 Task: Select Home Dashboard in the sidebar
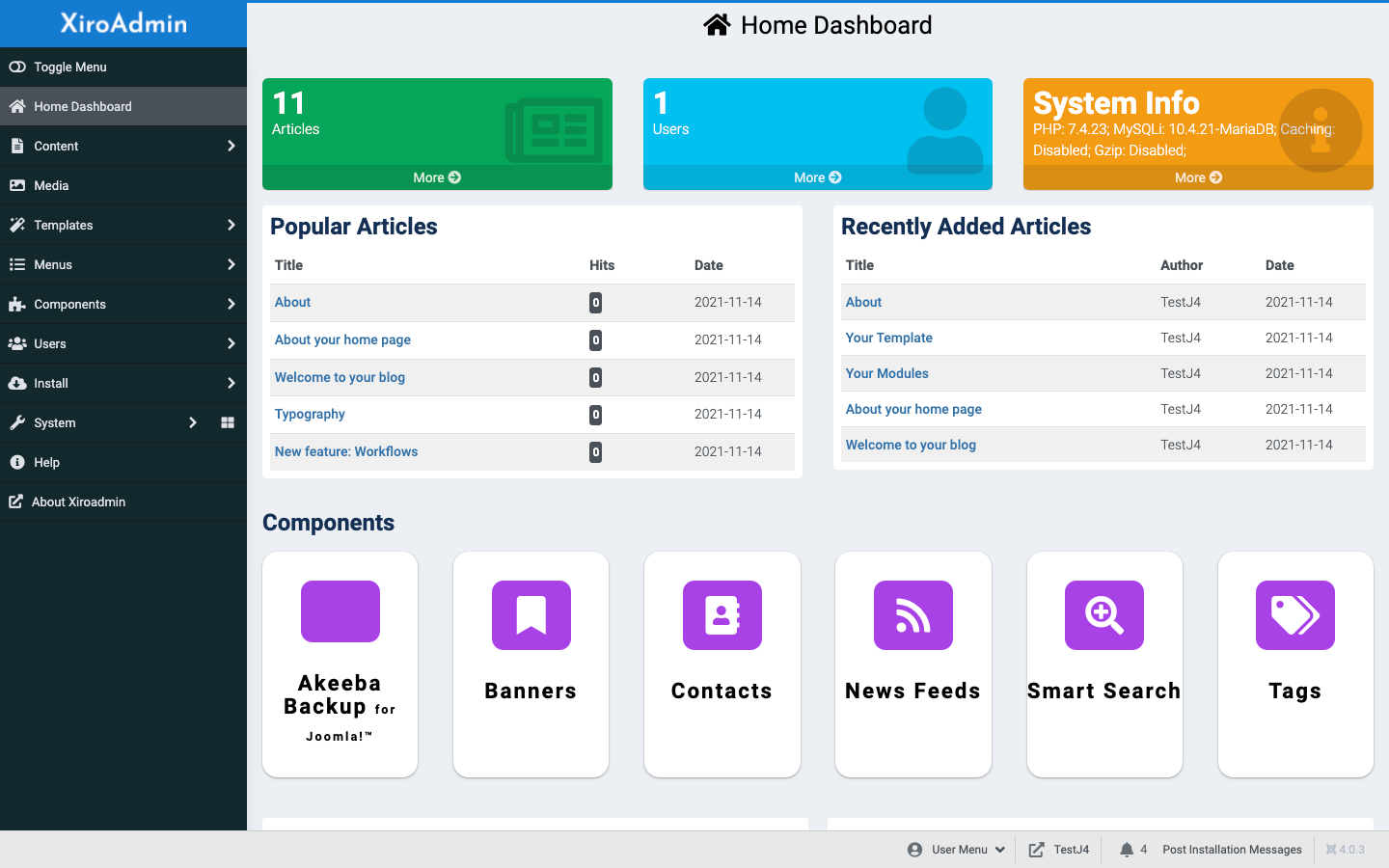pyautogui.click(x=80, y=106)
